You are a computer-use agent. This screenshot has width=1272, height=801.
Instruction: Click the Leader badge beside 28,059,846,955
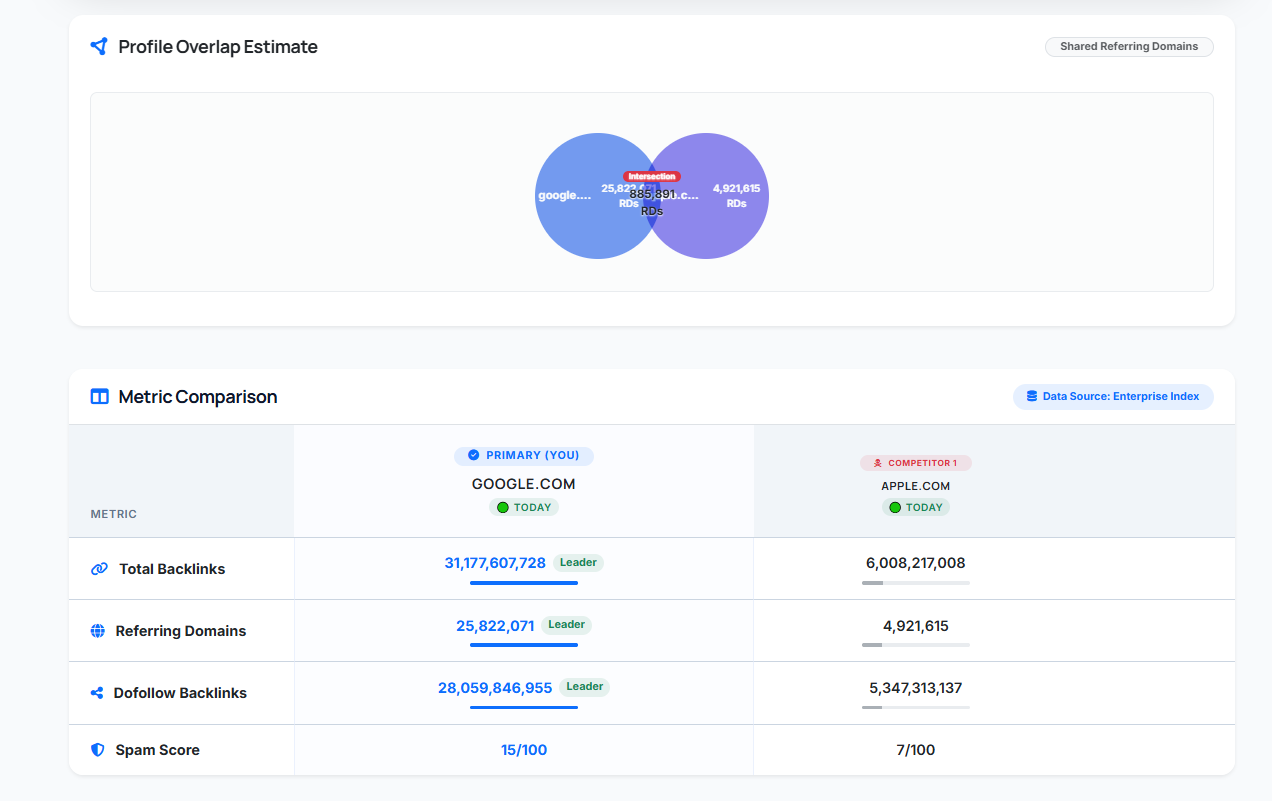pos(585,687)
